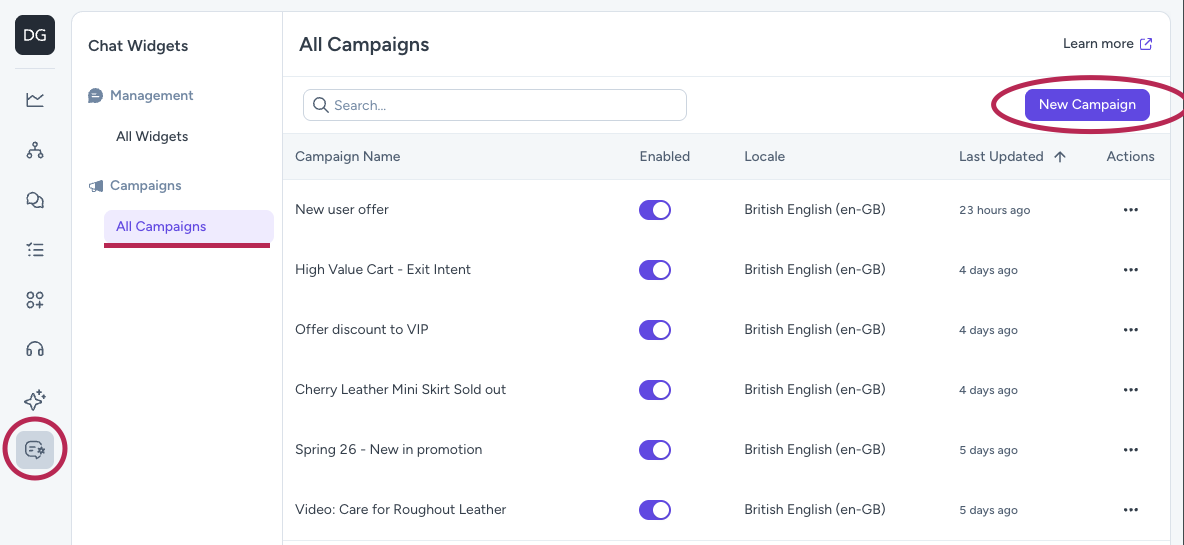1184x545 pixels.
Task: Disable the New user offer campaign toggle
Action: click(x=655, y=210)
